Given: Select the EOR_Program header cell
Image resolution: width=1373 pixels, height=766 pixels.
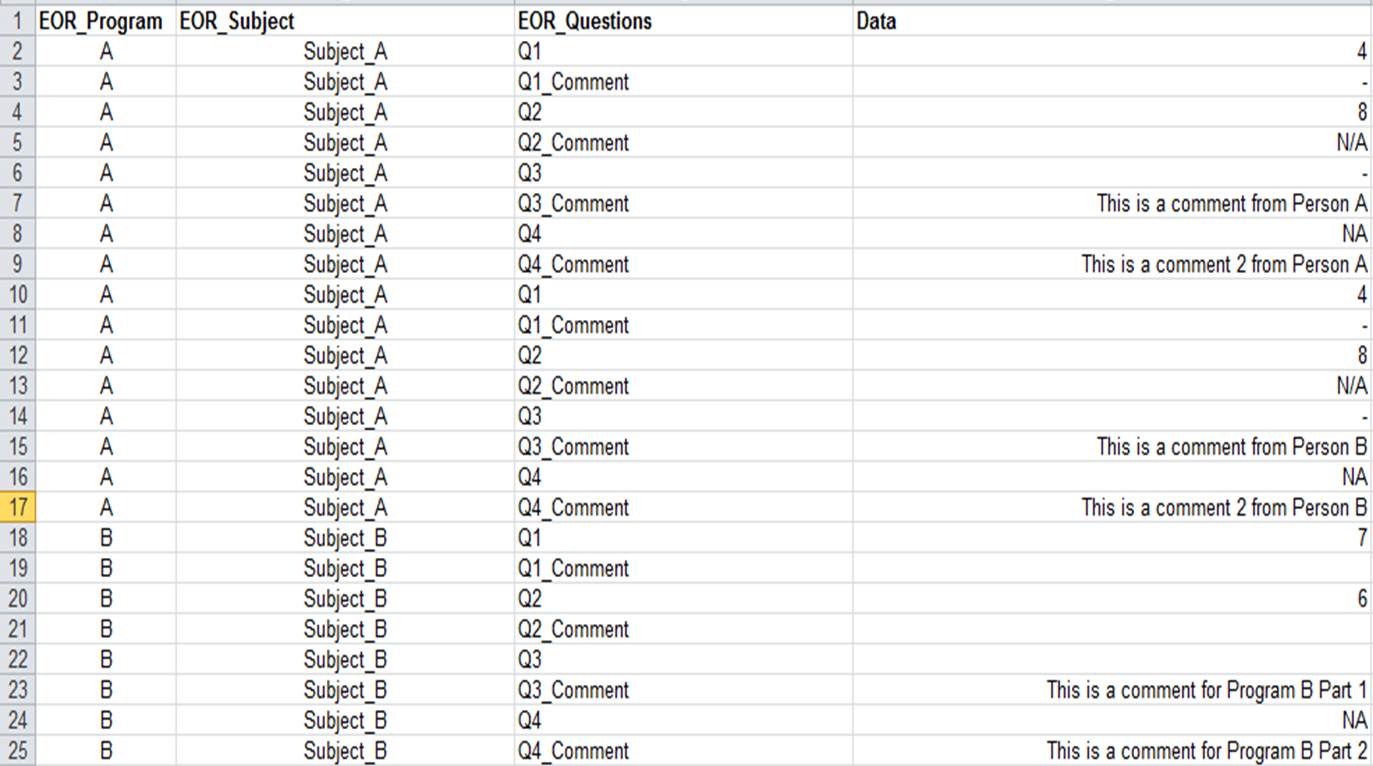Looking at the screenshot, I should [100, 21].
